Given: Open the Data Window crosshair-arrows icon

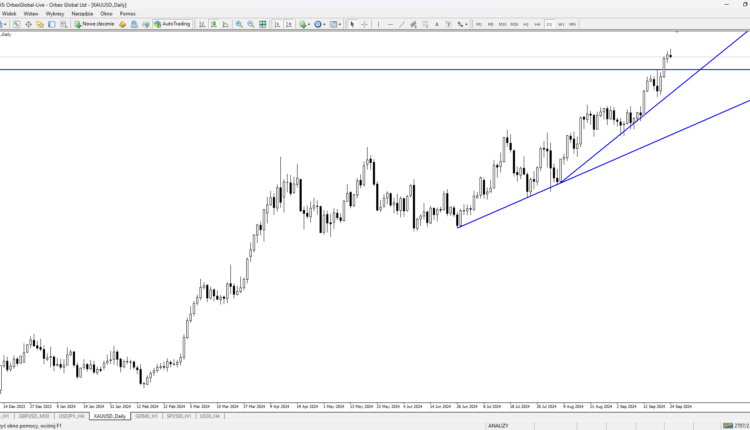Looking at the screenshot, I should click(28, 24).
